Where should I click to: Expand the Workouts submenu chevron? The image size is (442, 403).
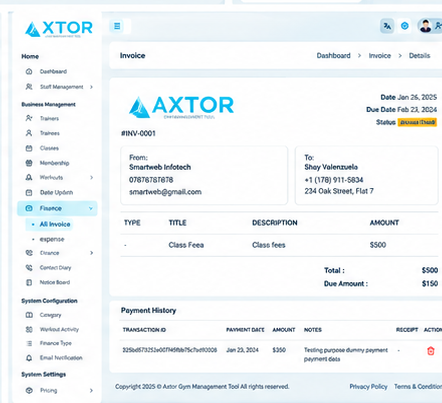(91, 177)
